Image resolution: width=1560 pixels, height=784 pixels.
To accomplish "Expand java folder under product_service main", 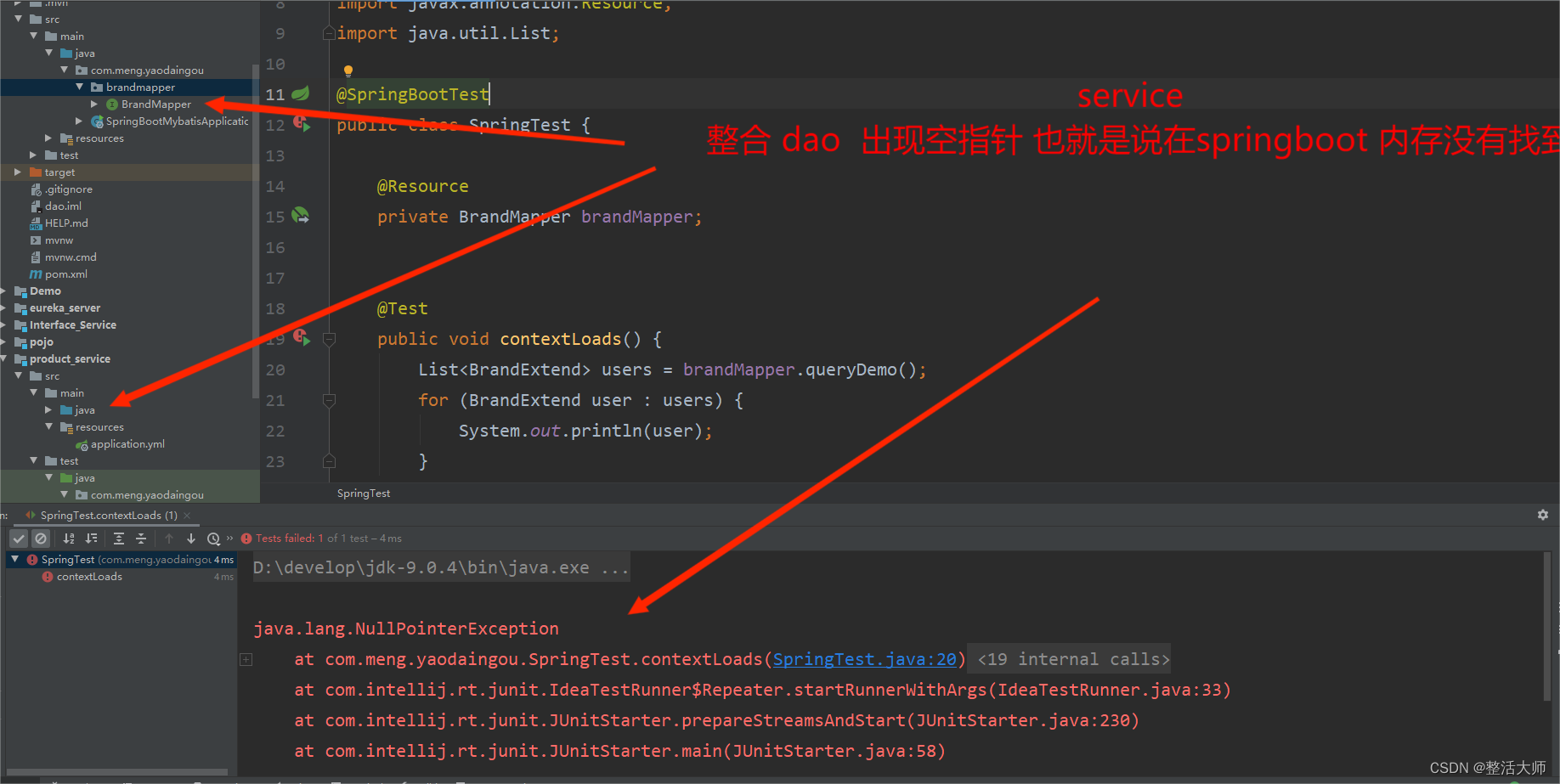I will pos(48,409).
